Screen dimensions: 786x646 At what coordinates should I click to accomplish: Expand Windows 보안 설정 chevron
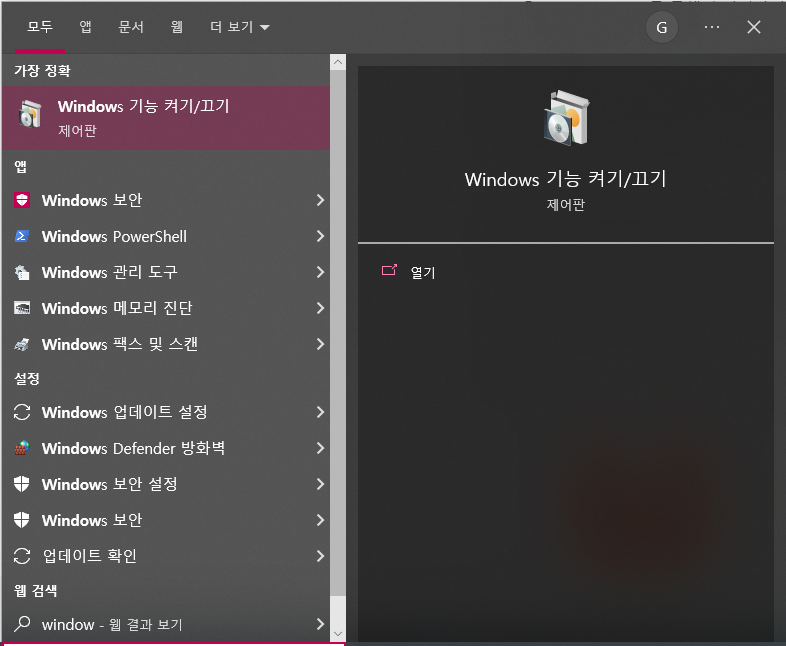(x=320, y=484)
